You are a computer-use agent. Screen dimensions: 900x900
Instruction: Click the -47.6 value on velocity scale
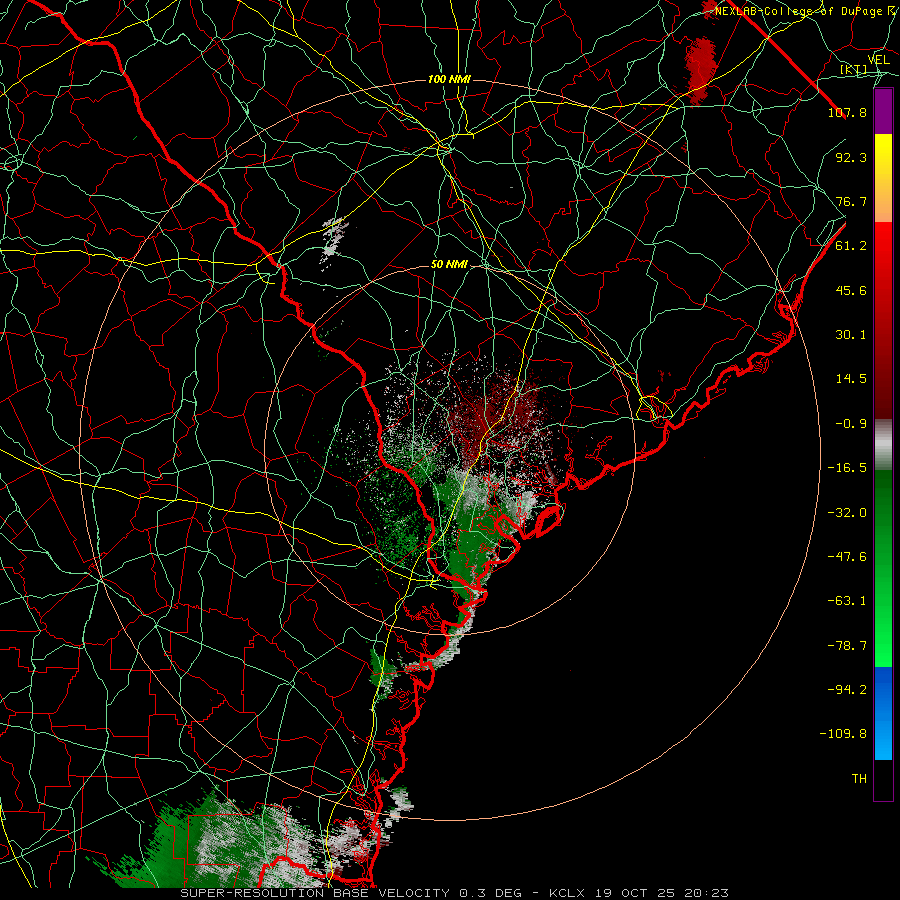[847, 557]
